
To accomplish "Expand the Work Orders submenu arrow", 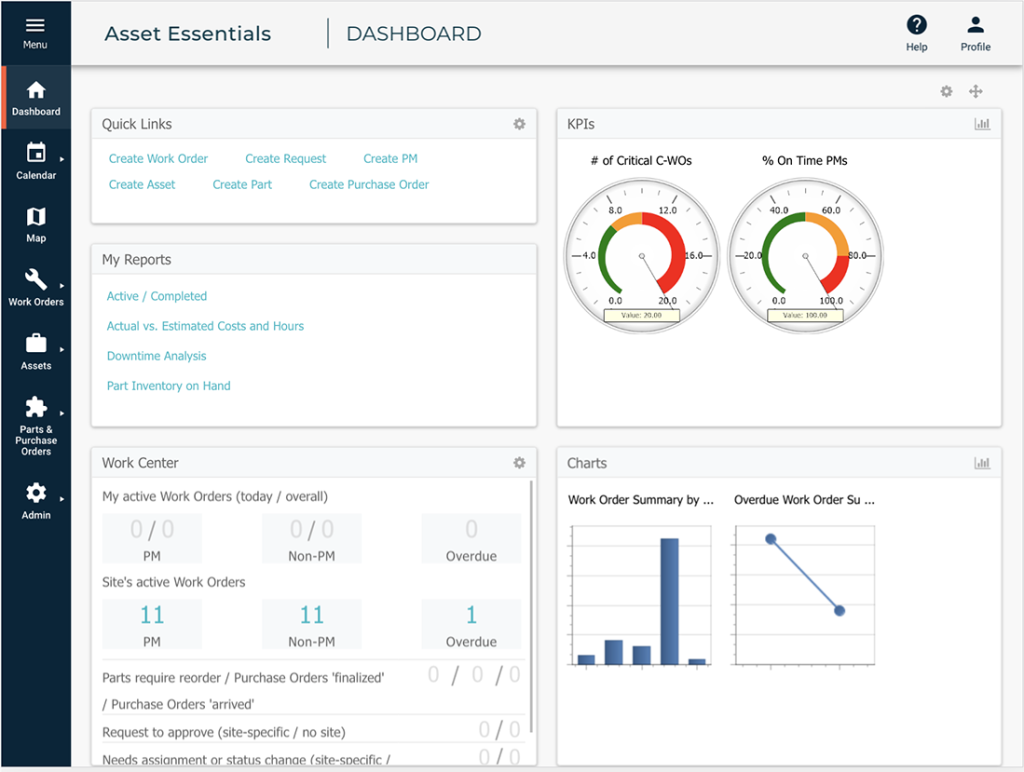I will point(62,285).
